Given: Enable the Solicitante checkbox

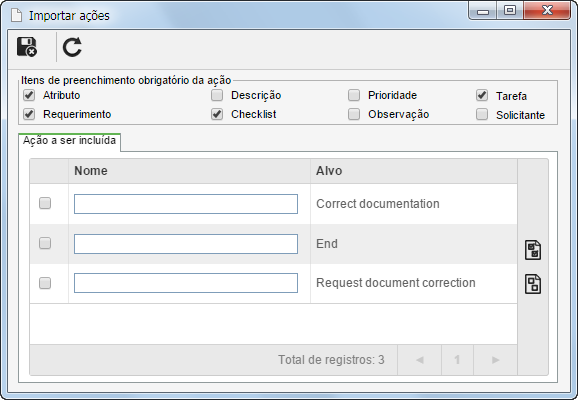Looking at the screenshot, I should pos(482,114).
